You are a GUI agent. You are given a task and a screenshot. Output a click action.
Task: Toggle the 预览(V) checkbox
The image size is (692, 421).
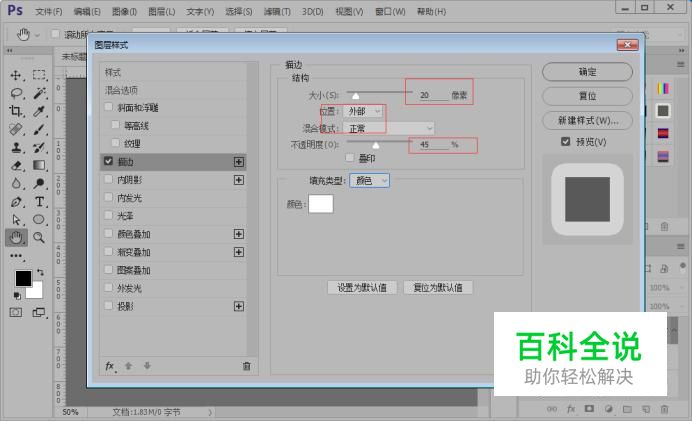pyautogui.click(x=565, y=141)
